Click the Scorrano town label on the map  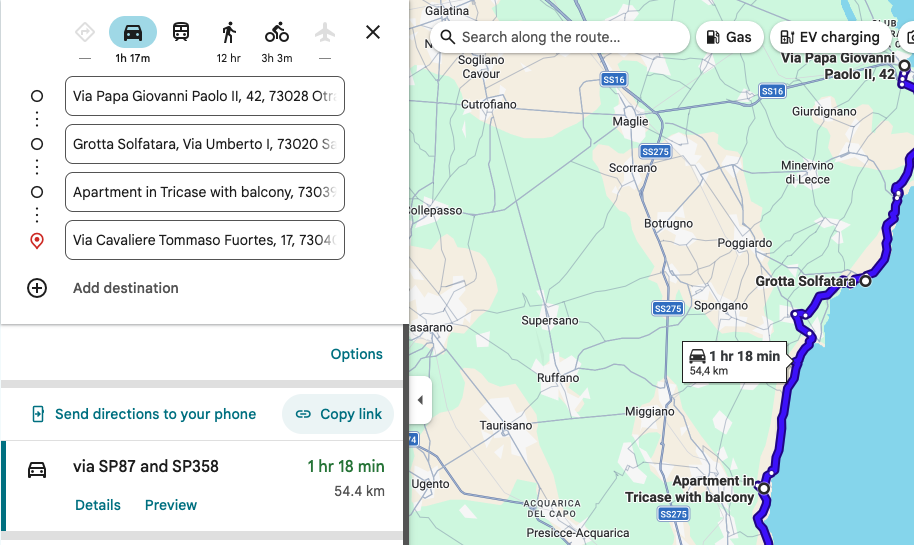point(632,168)
